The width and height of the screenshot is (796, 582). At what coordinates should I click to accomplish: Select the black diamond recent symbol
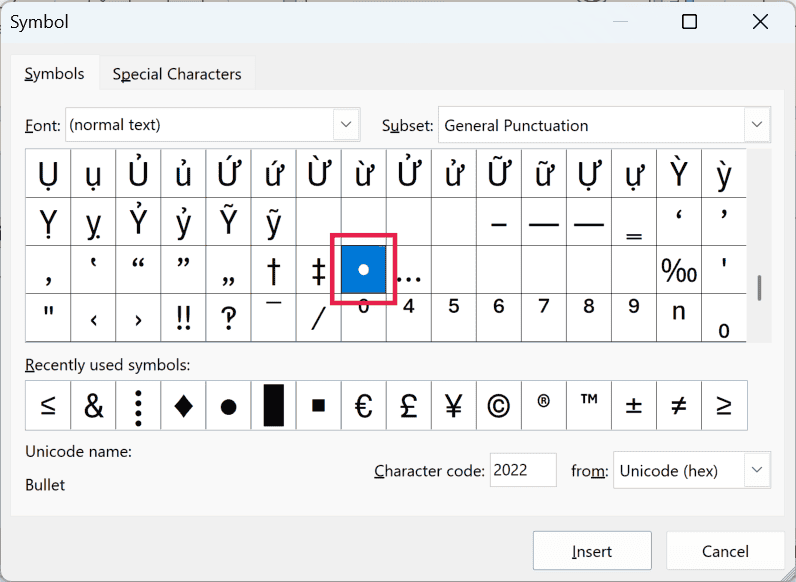183,405
